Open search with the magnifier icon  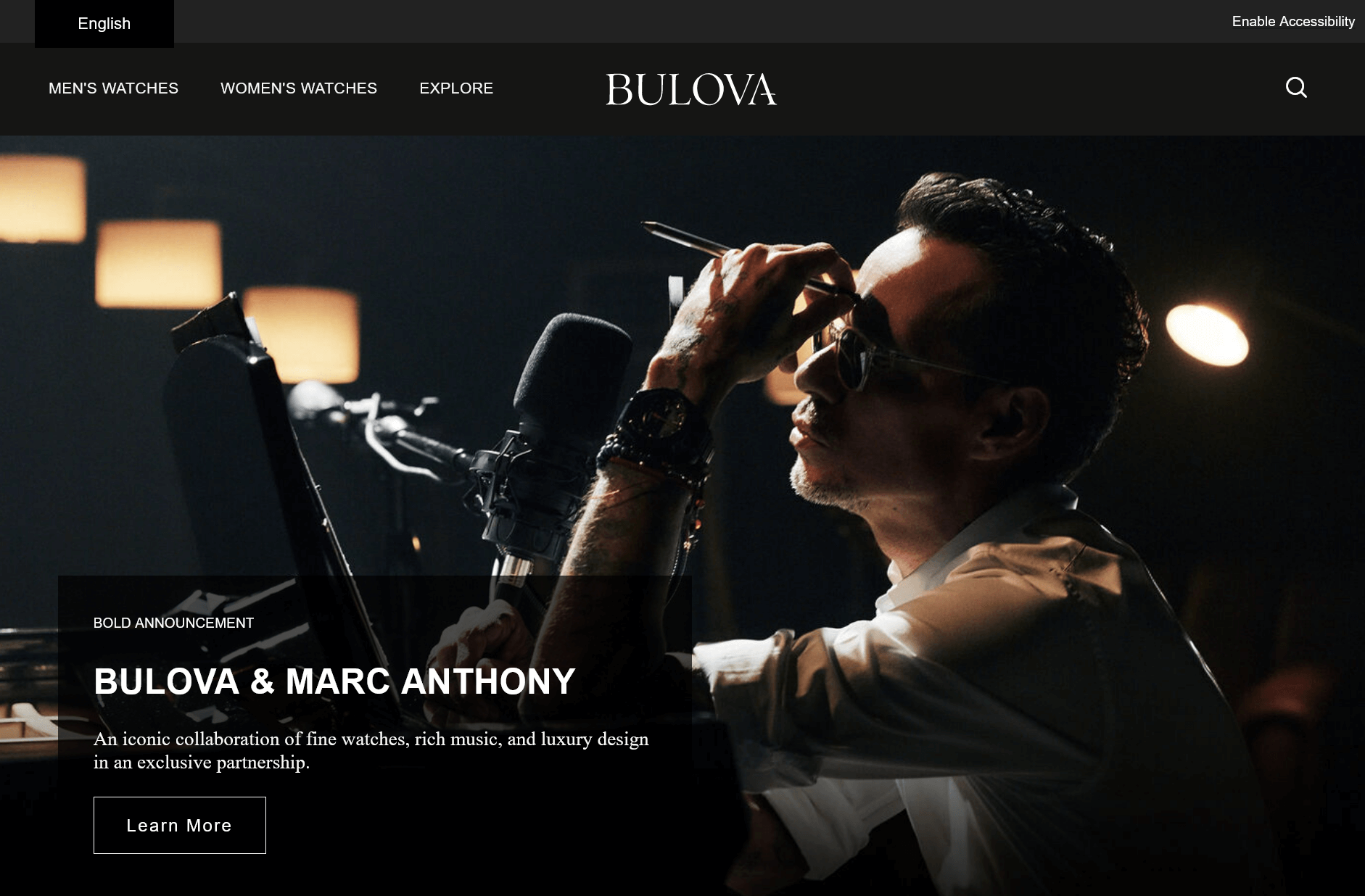(1296, 88)
